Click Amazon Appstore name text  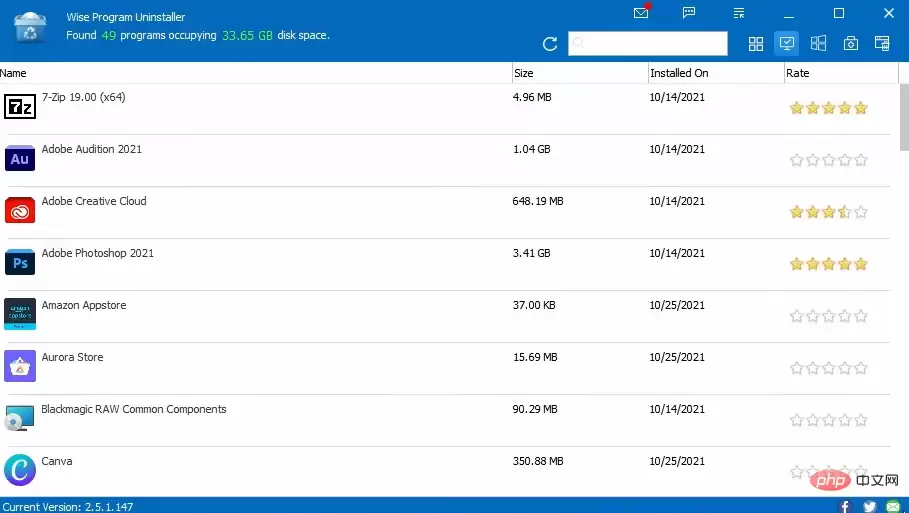[83, 305]
